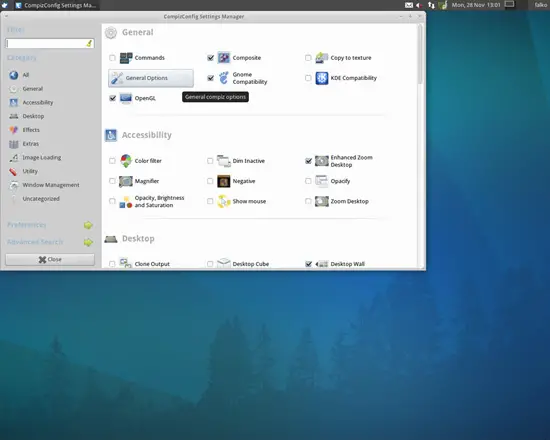Select the Accessibility category

38,102
